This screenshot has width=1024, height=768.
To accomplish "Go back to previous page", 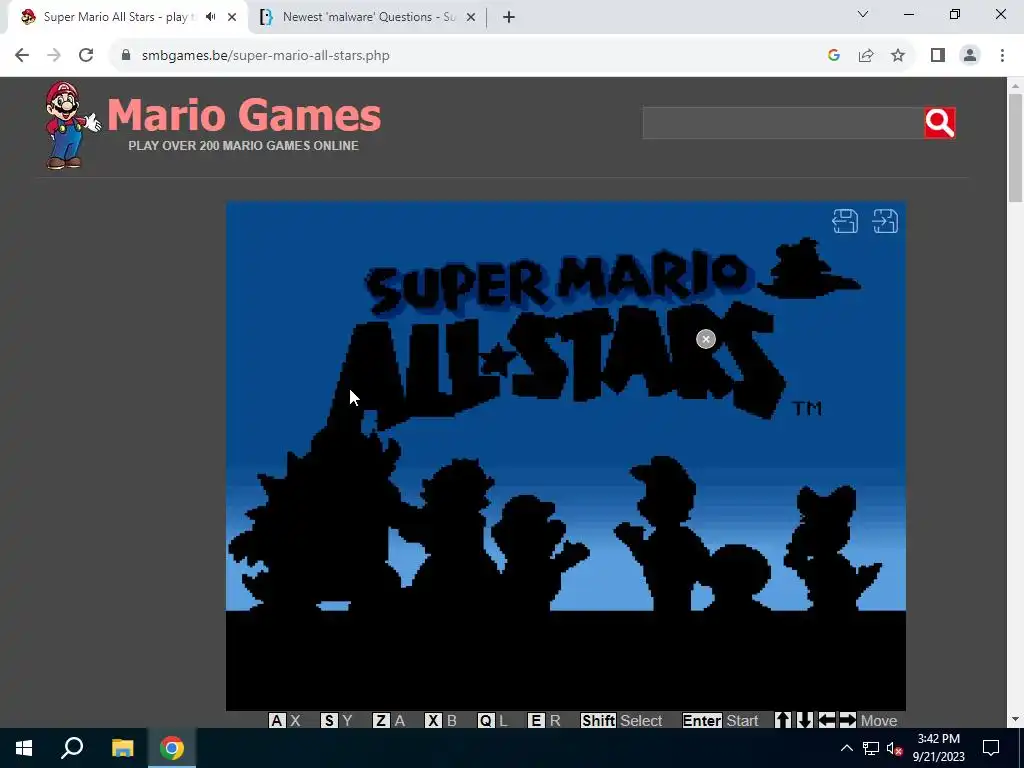I will [22, 56].
